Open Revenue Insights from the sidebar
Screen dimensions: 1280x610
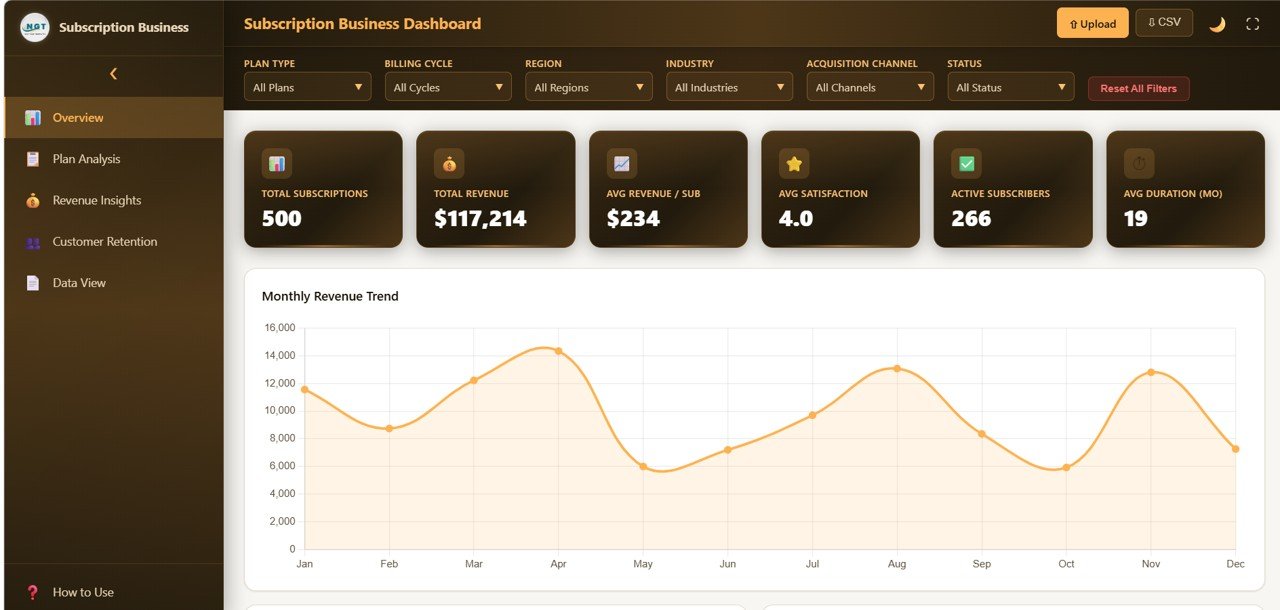coord(33,200)
